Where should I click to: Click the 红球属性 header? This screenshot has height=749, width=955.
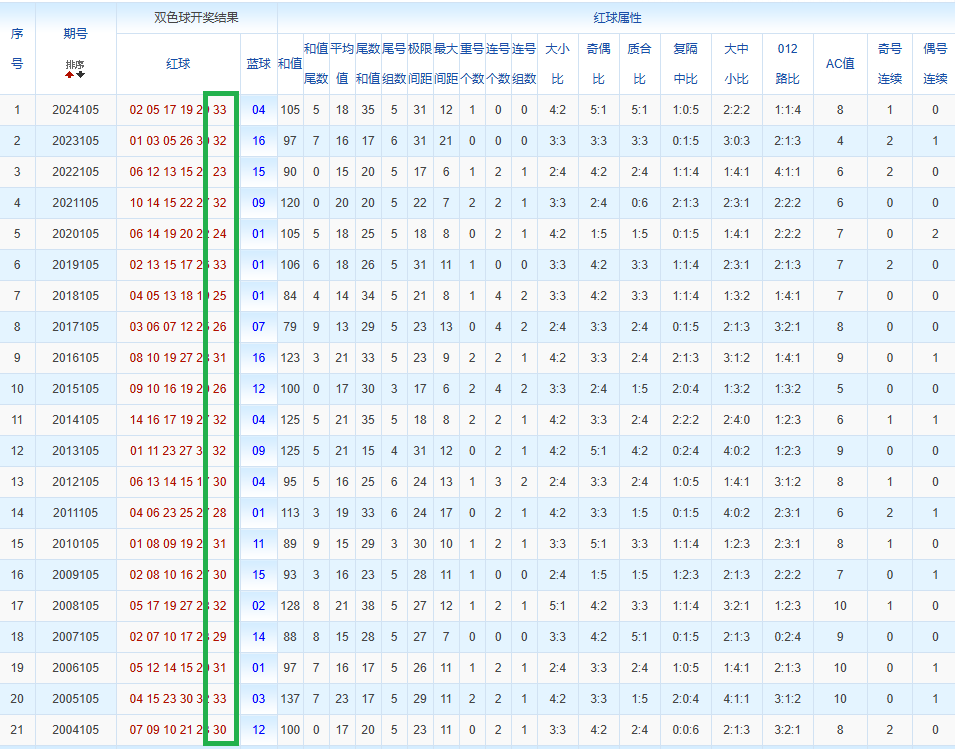(617, 18)
